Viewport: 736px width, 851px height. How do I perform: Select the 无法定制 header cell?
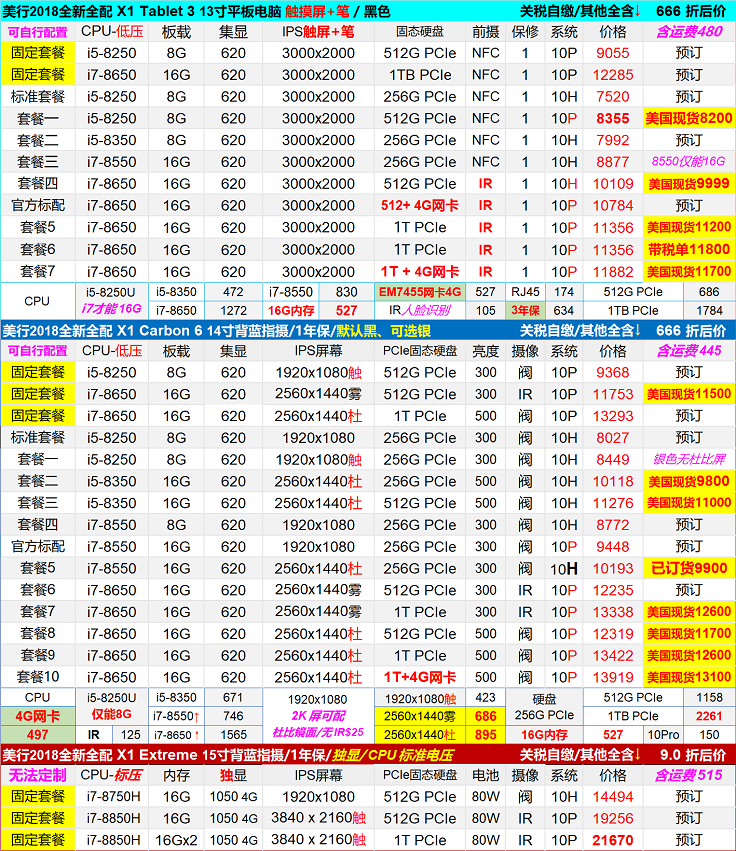click(x=37, y=776)
